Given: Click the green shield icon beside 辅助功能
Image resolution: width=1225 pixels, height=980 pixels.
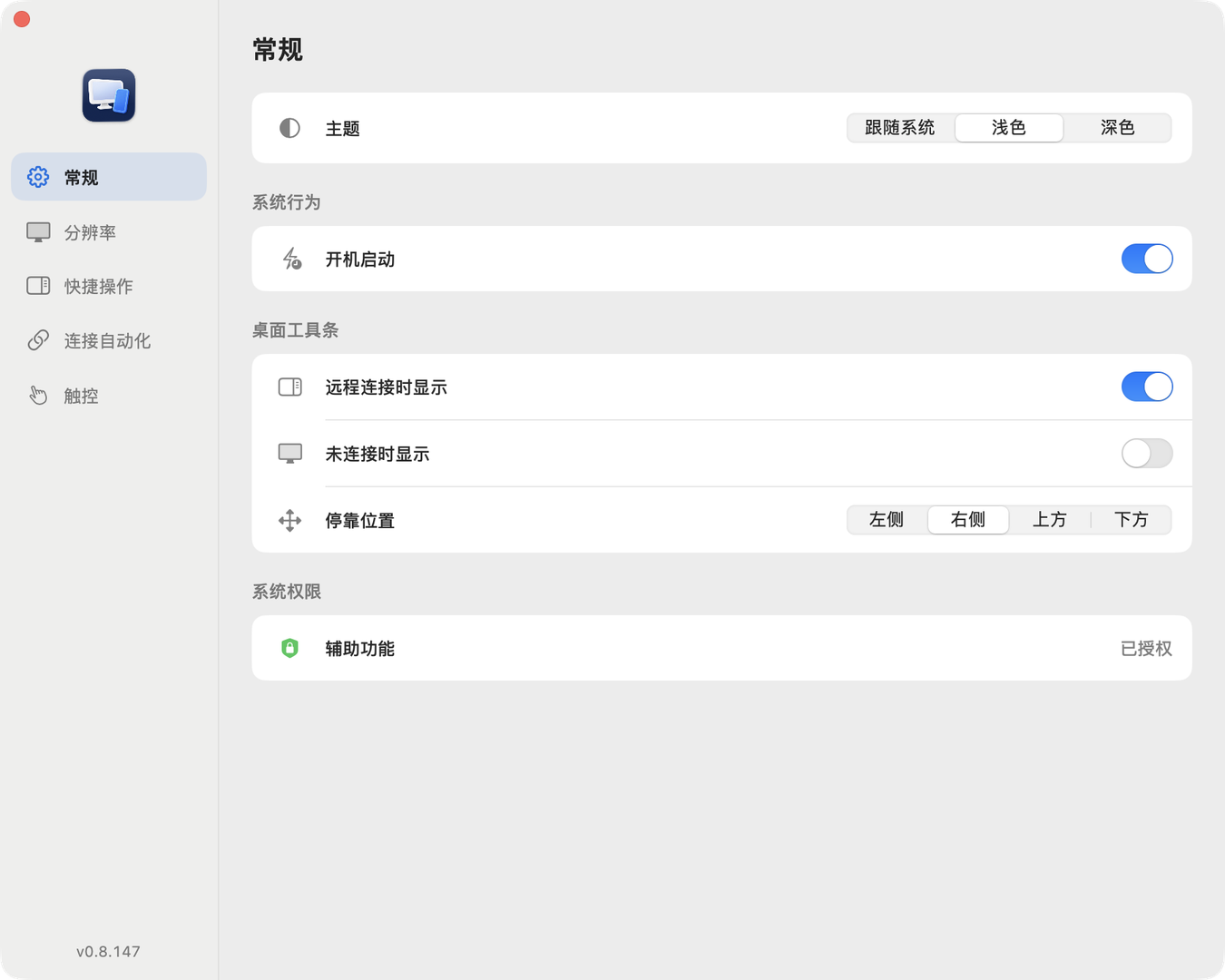Looking at the screenshot, I should pos(289,648).
